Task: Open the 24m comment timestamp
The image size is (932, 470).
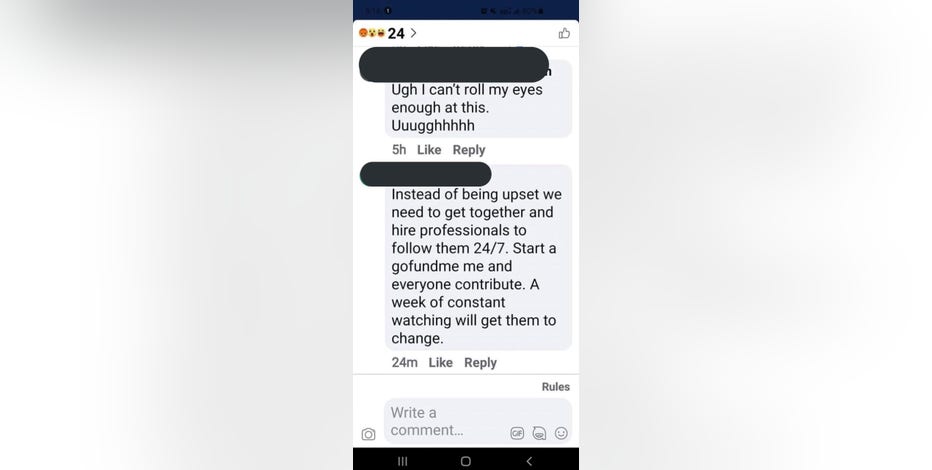Action: coord(404,362)
